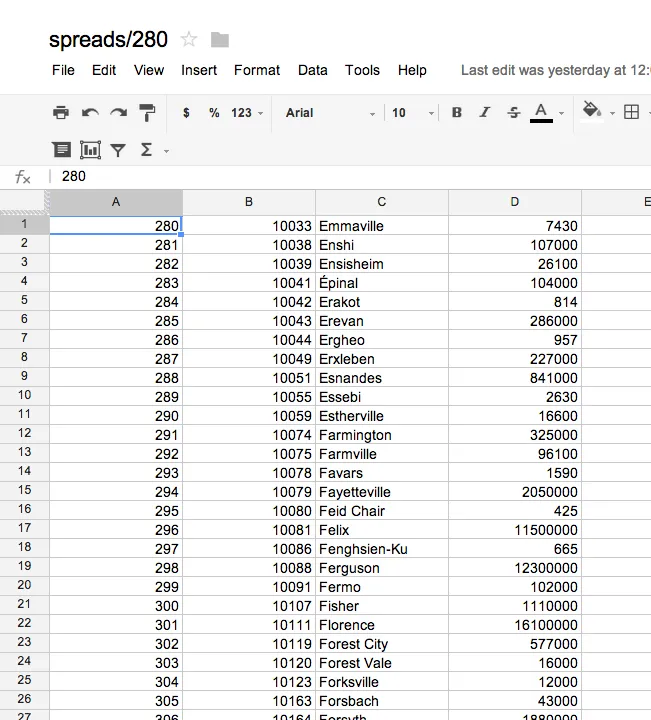Star the spreads/280 document

189,39
